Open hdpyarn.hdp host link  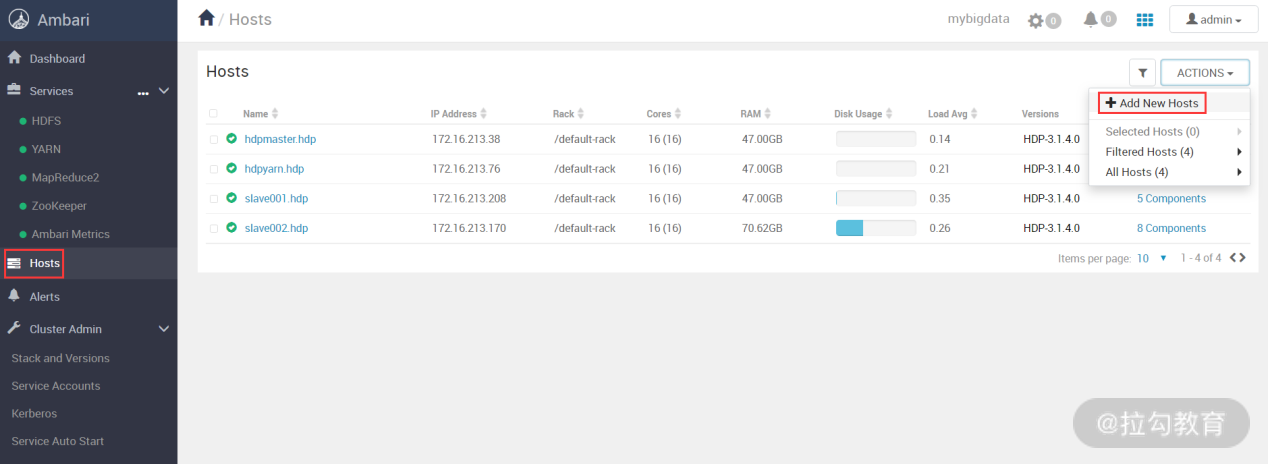(x=274, y=169)
